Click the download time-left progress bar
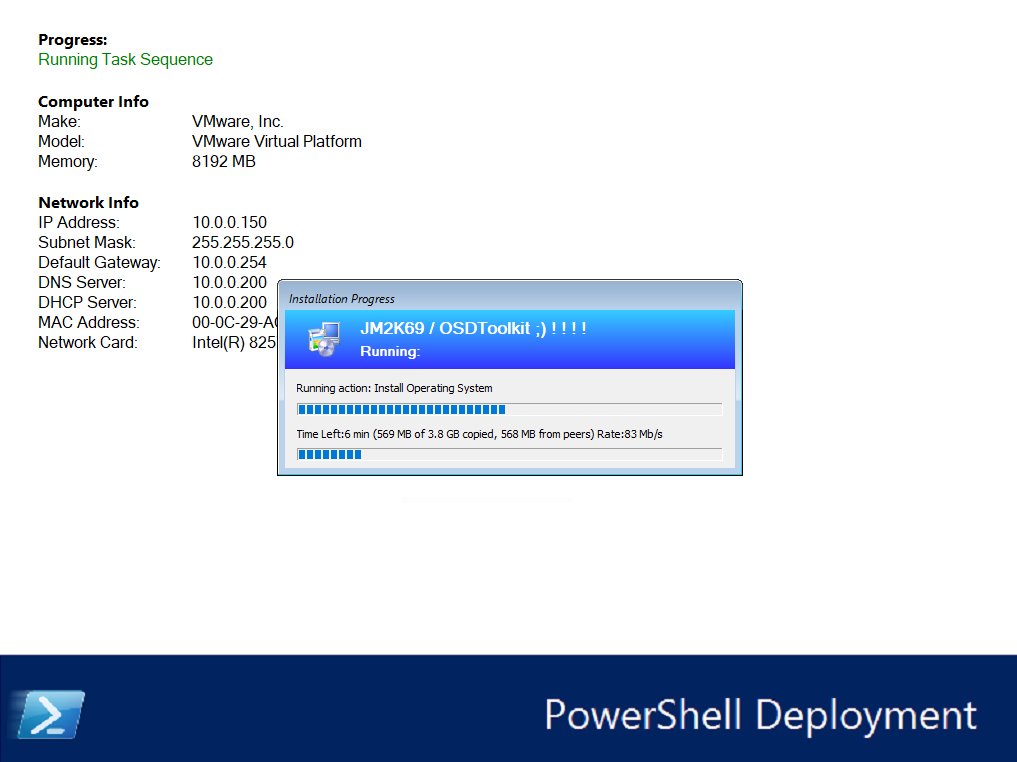1017x762 pixels. click(509, 455)
